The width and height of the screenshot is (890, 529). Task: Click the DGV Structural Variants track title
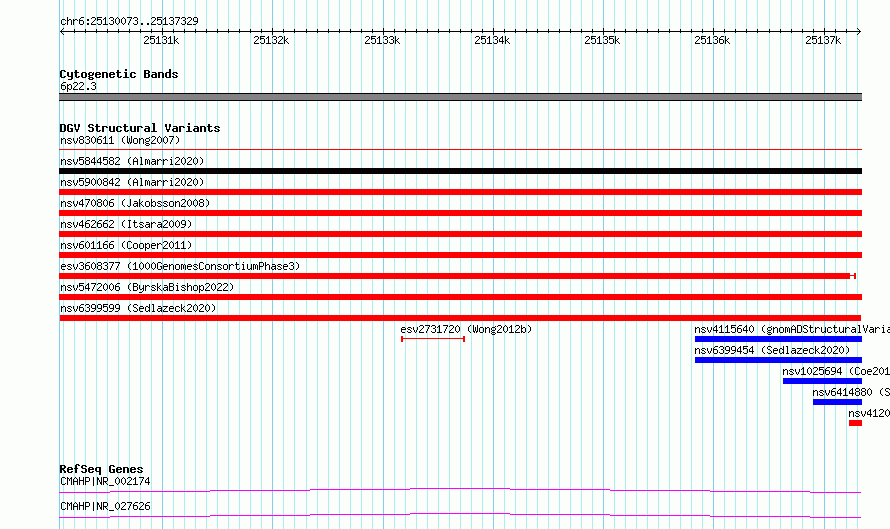140,128
